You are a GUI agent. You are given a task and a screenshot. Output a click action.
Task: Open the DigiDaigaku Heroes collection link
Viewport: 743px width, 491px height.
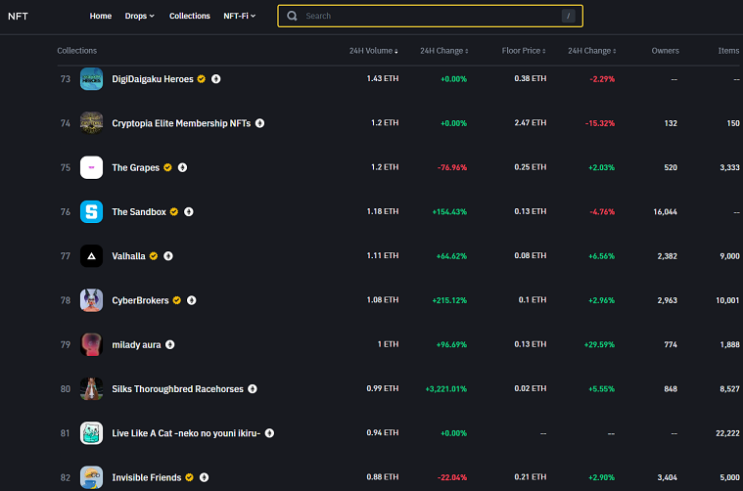(x=153, y=79)
